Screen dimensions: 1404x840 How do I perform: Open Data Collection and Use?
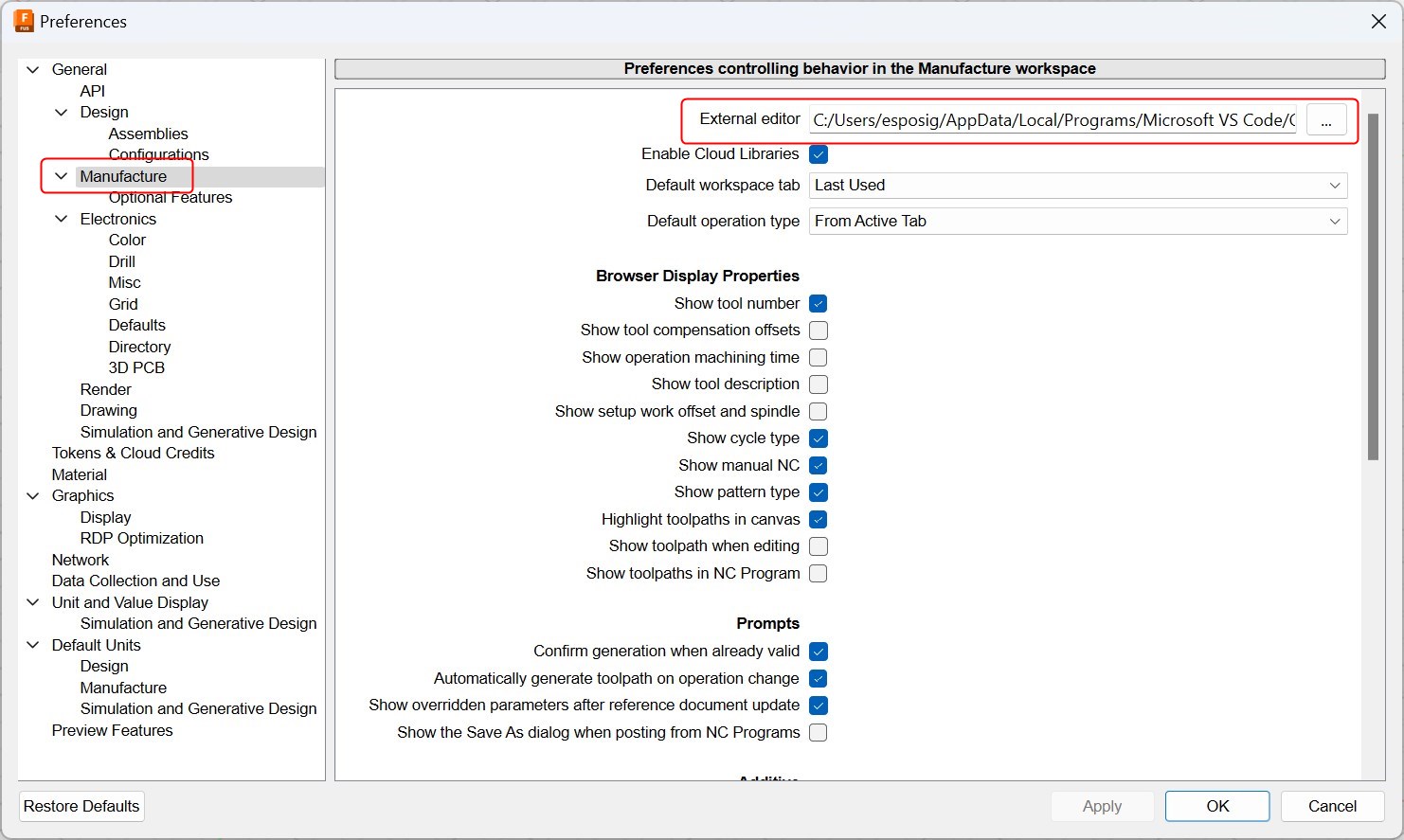pyautogui.click(x=135, y=581)
